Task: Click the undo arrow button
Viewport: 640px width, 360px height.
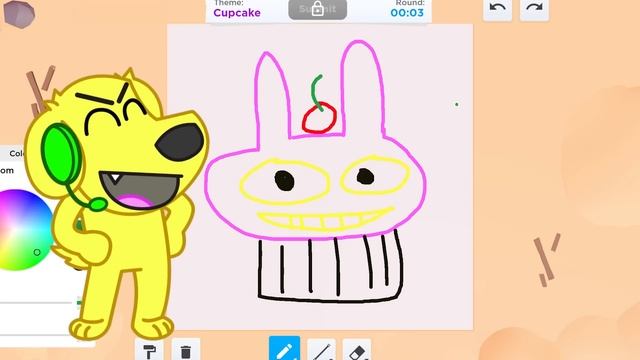Action: 498,9
